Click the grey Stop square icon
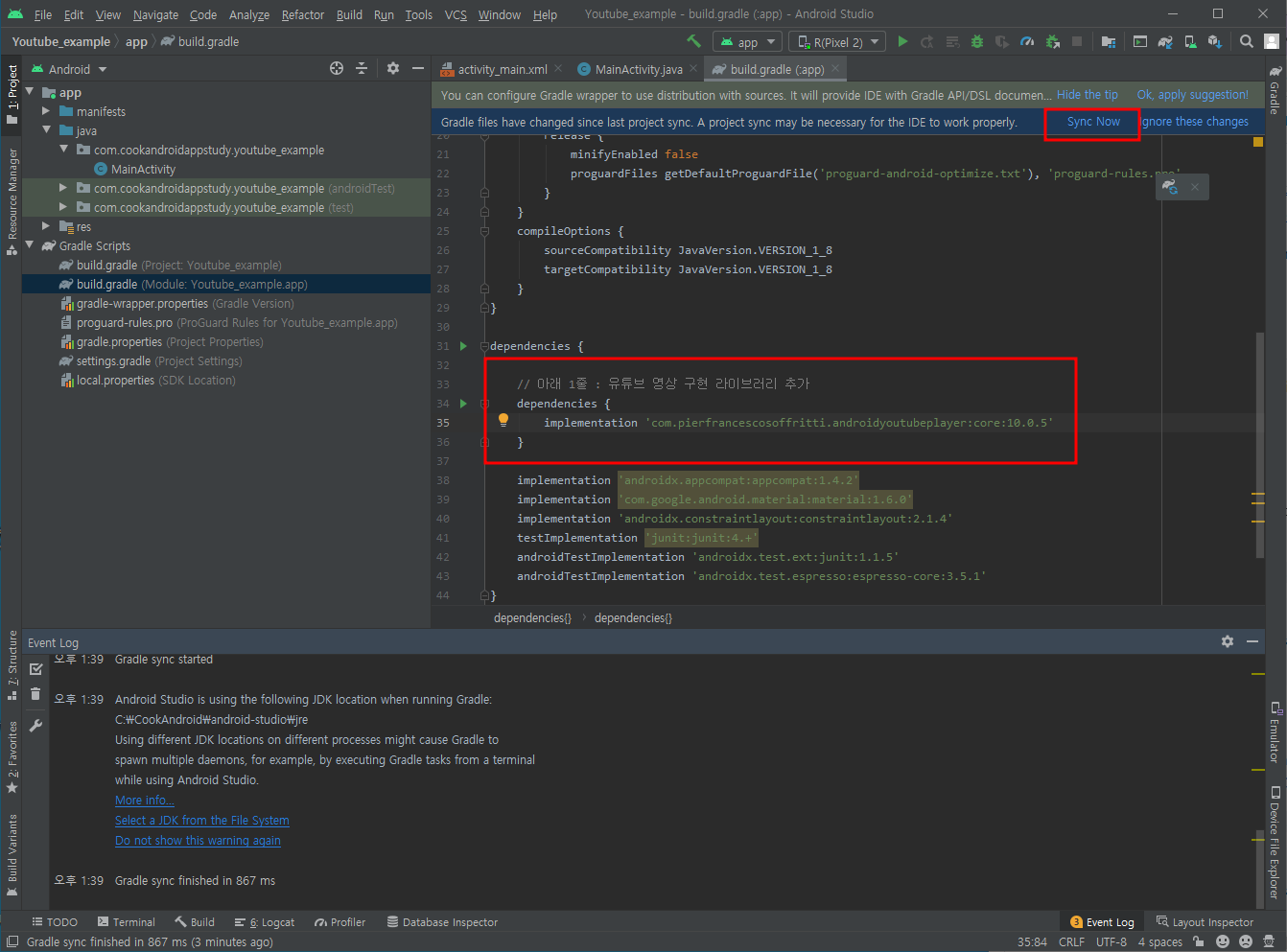1287x952 pixels. click(1077, 41)
